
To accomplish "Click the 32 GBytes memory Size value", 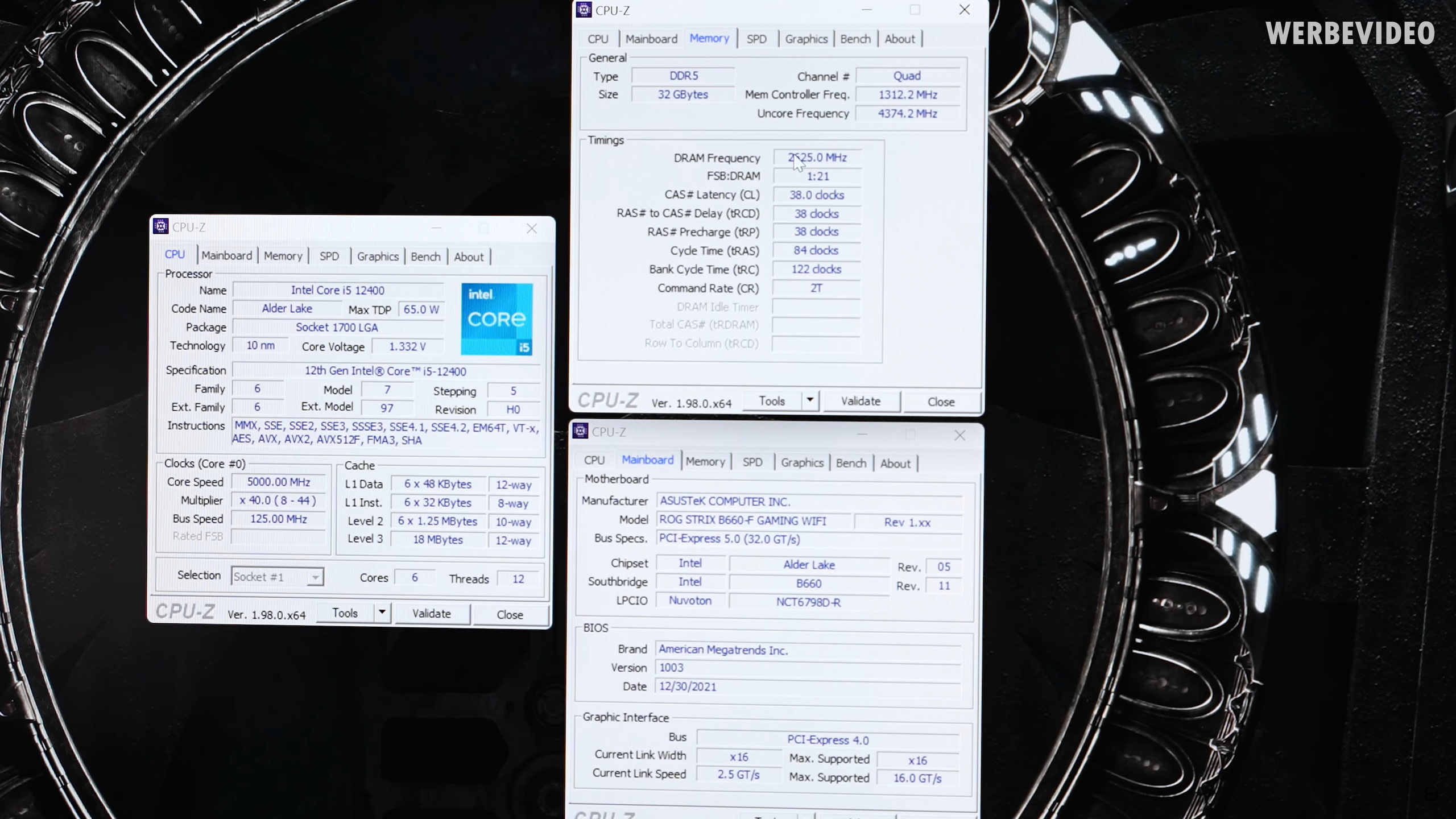I will pos(683,94).
